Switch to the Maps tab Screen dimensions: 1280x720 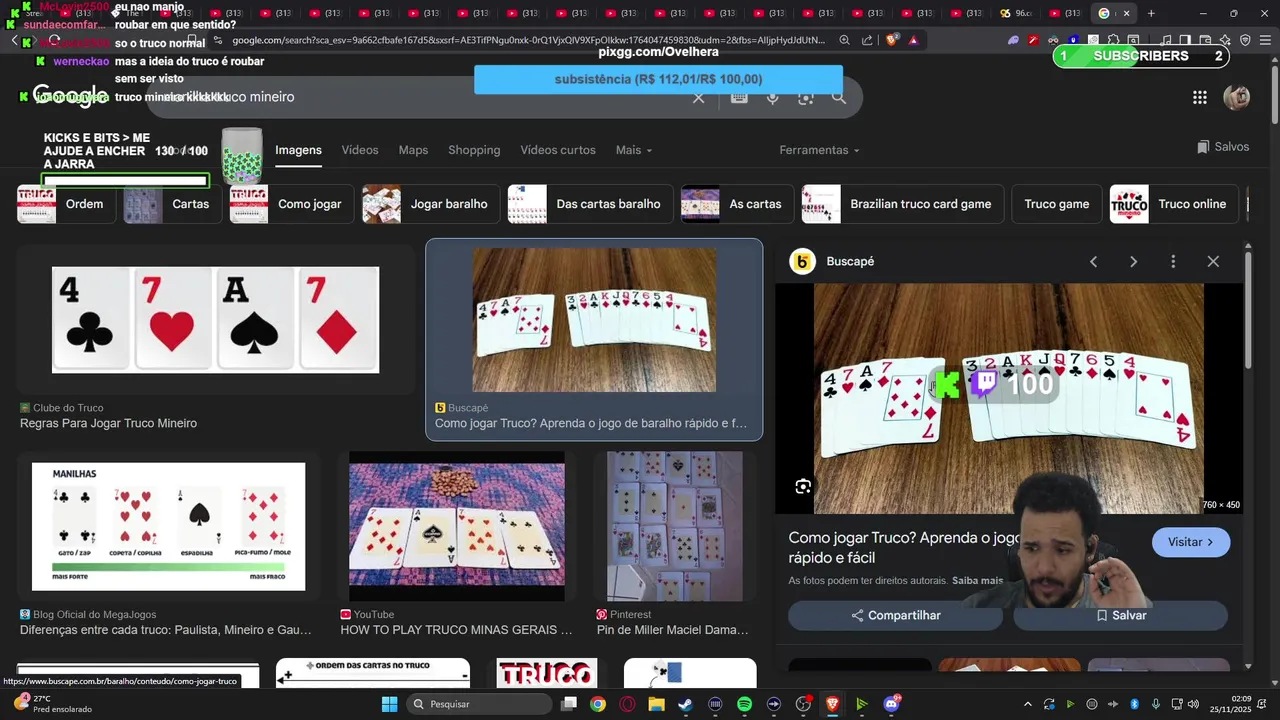tap(413, 150)
